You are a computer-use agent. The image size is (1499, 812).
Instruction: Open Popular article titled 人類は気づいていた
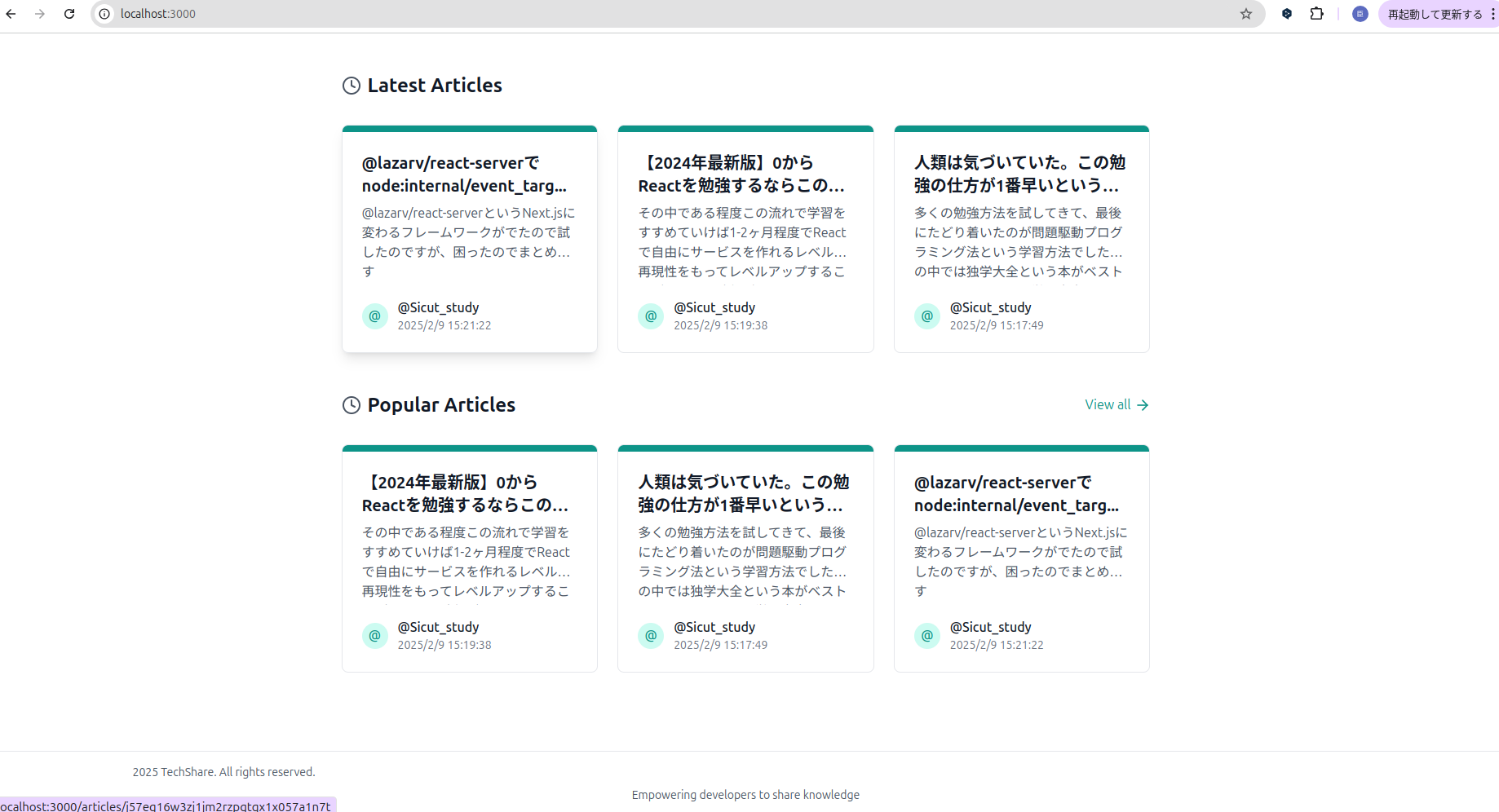pos(744,494)
